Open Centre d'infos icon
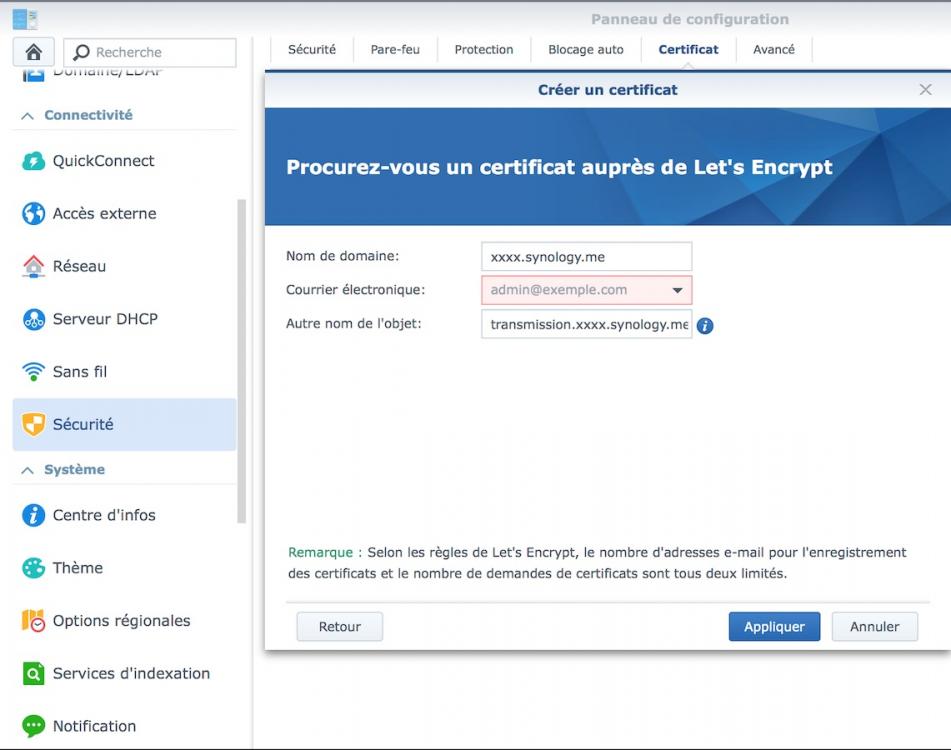The image size is (951, 750). 34,515
